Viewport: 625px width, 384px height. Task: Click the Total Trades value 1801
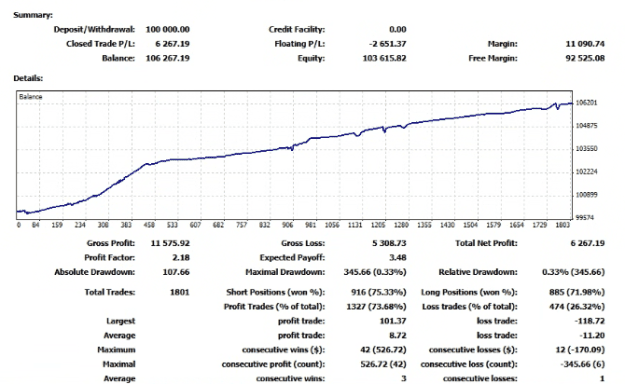pos(179,292)
